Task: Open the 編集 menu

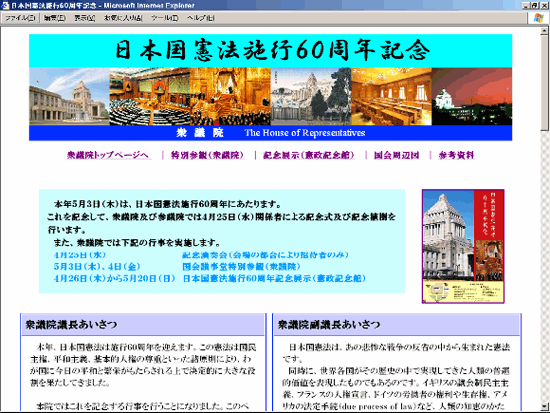Action: (x=54, y=18)
